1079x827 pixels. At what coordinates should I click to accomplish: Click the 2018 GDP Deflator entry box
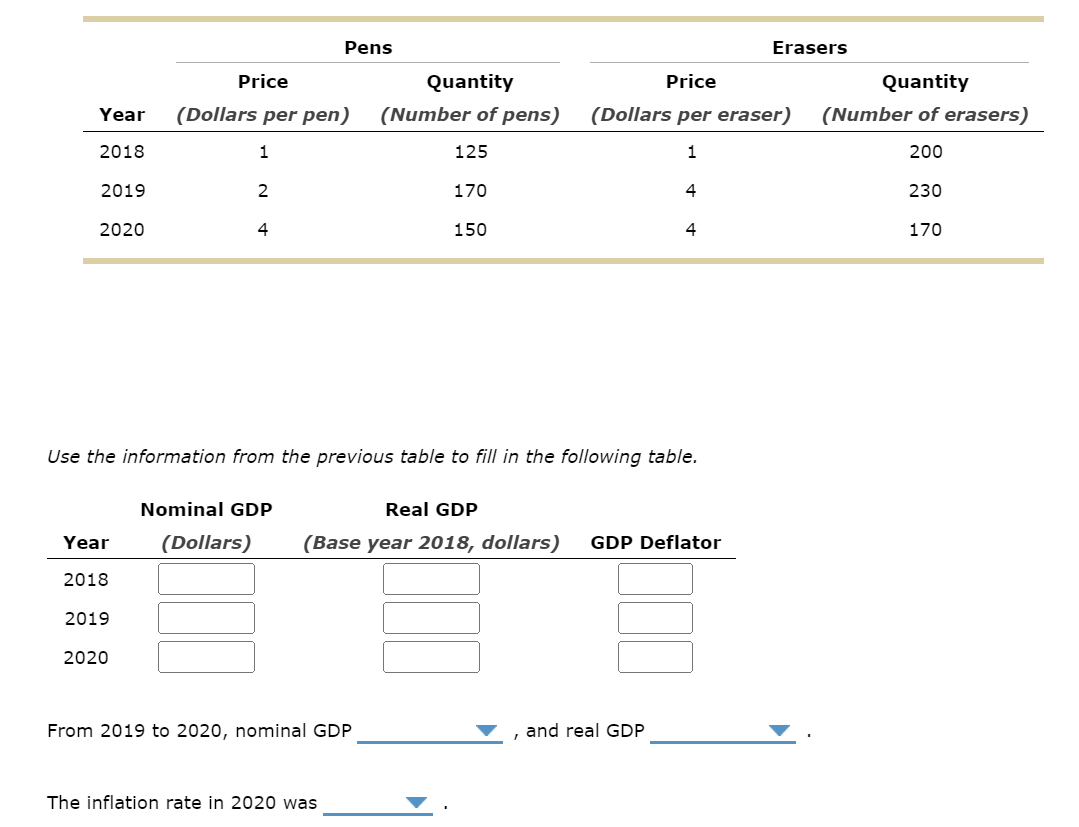[x=655, y=579]
